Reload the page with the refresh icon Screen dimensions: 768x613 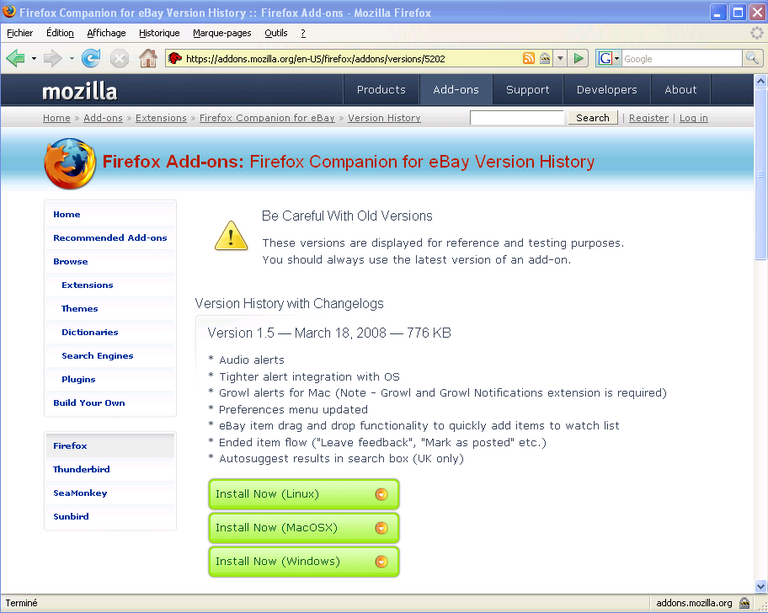tap(91, 59)
